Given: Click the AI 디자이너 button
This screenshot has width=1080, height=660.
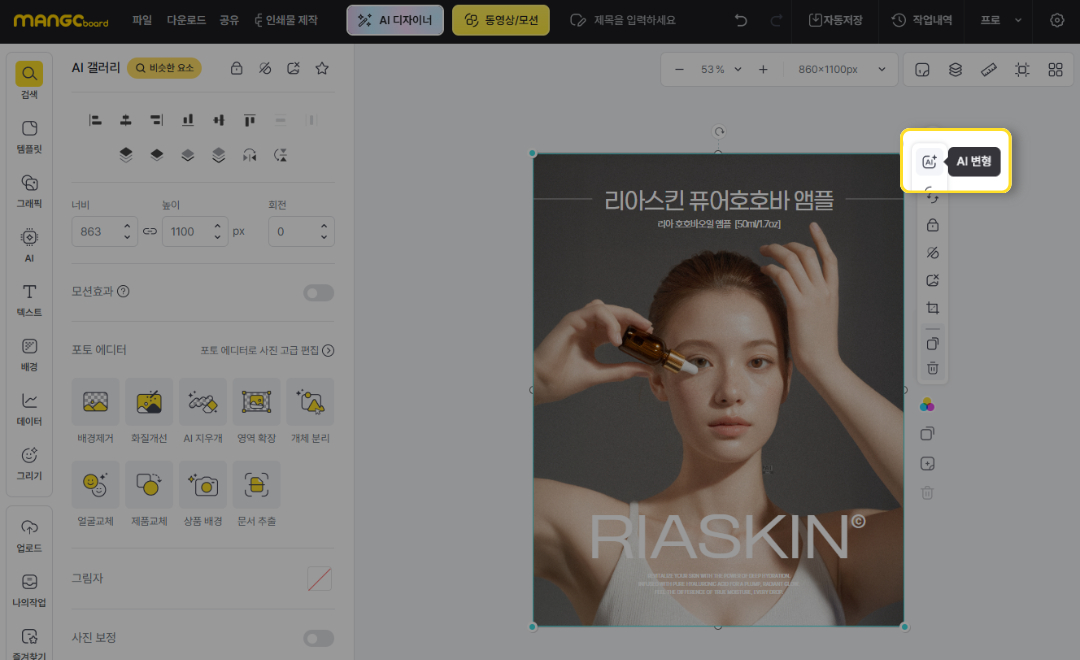Looking at the screenshot, I should [x=395, y=20].
